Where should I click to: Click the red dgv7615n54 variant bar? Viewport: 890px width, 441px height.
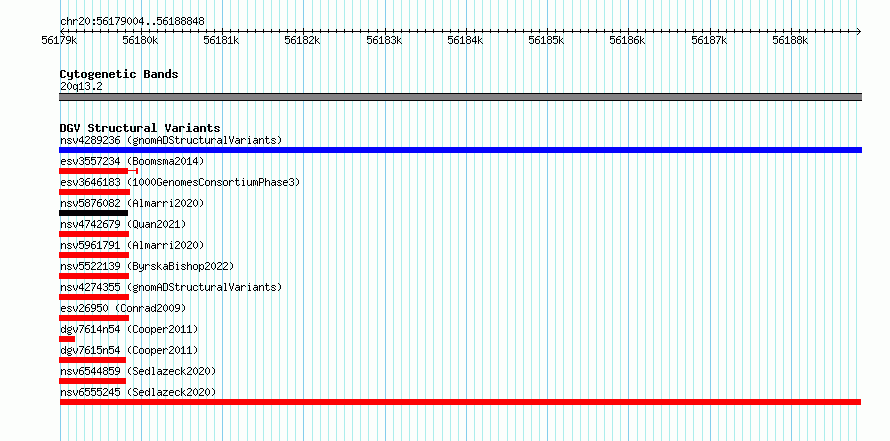click(x=92, y=360)
